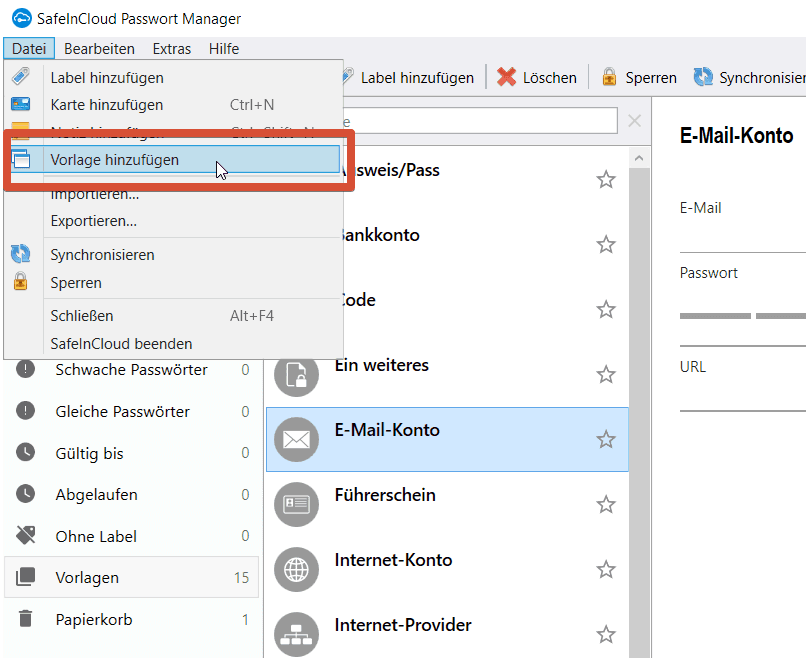Toggle favorite star for E-Mail-Konto

(x=606, y=440)
